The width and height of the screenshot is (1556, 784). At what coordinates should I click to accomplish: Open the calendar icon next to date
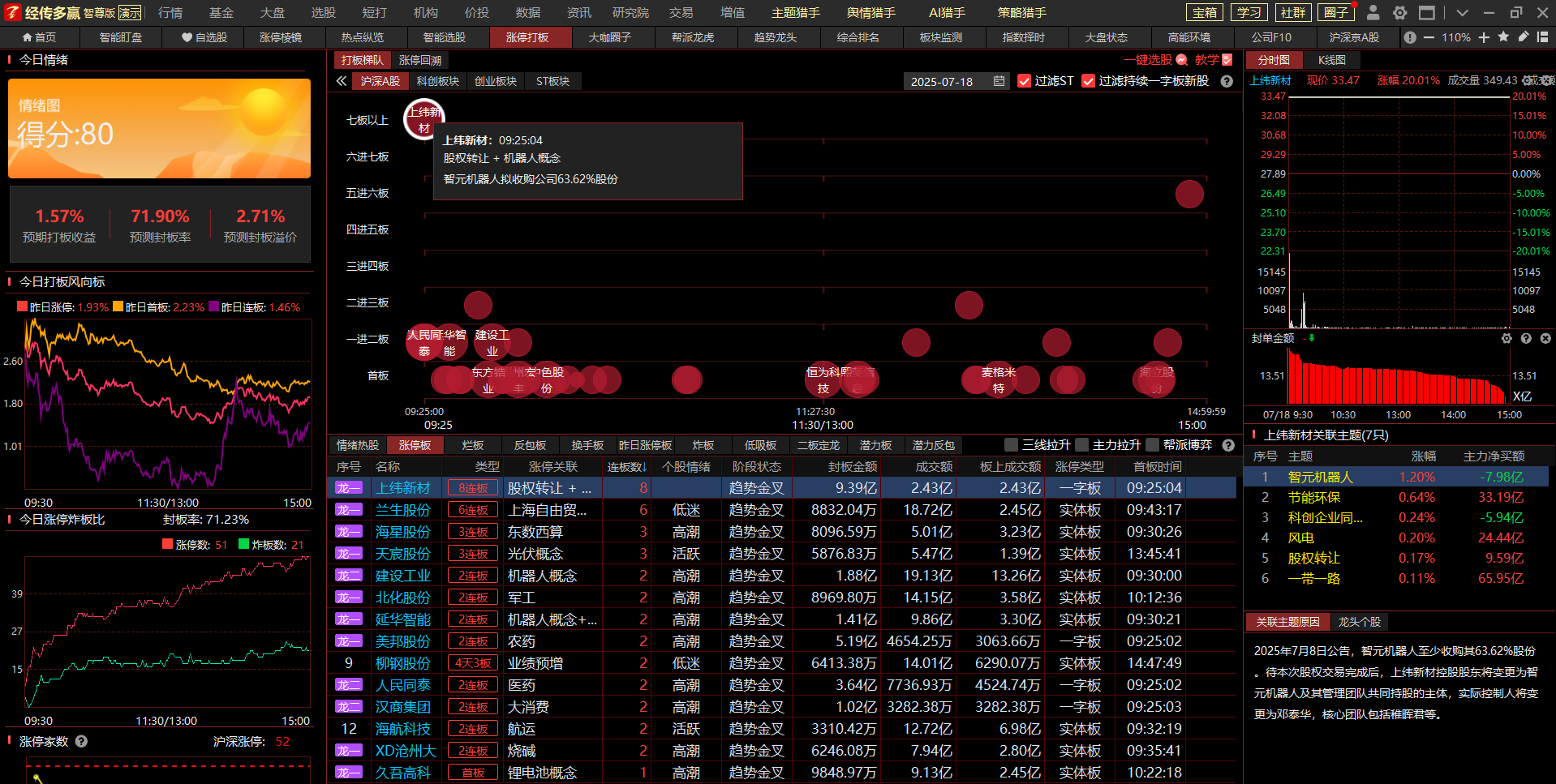coord(999,81)
